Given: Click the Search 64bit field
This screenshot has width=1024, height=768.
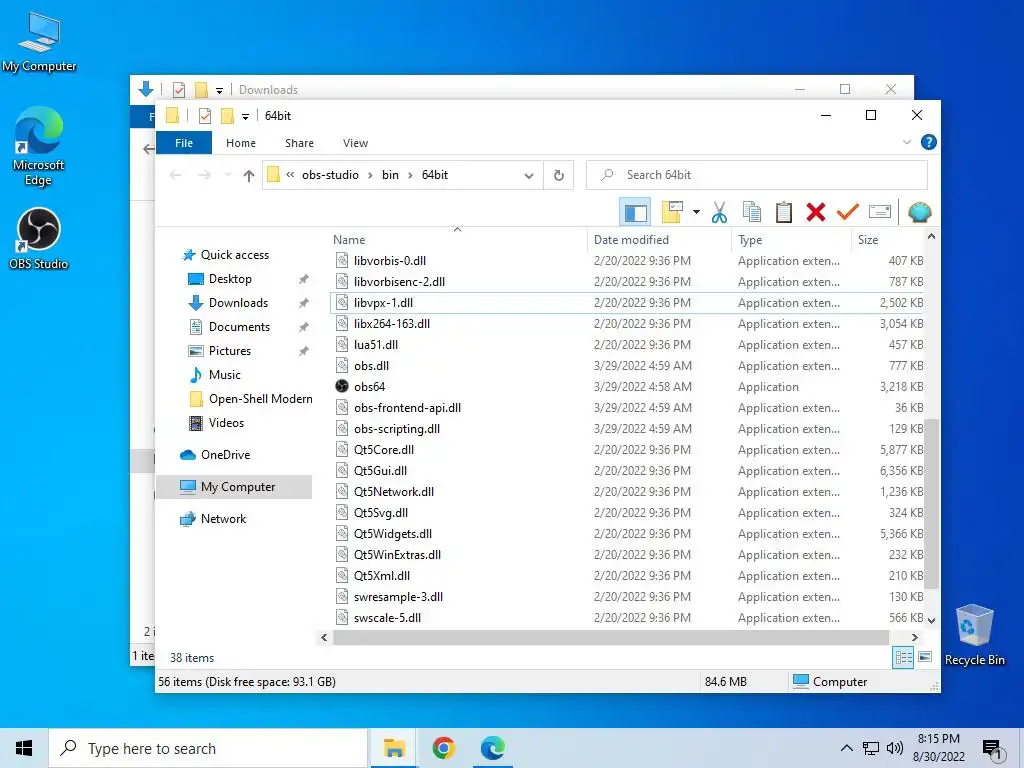Looking at the screenshot, I should coord(756,175).
